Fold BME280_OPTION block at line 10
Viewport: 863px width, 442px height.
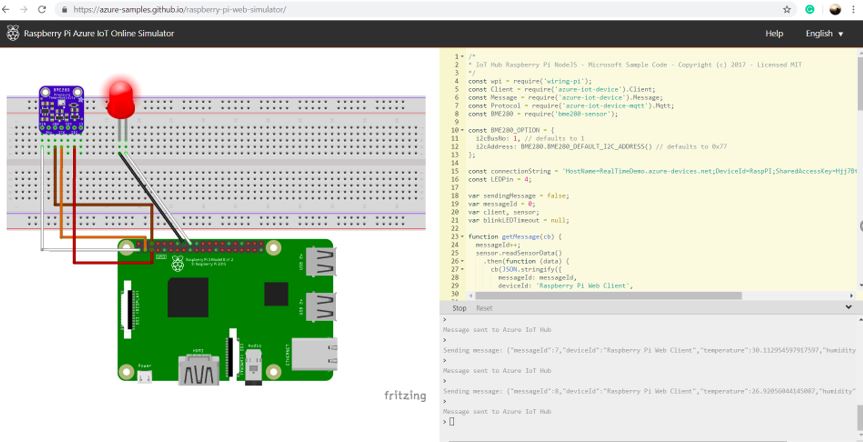[462, 130]
